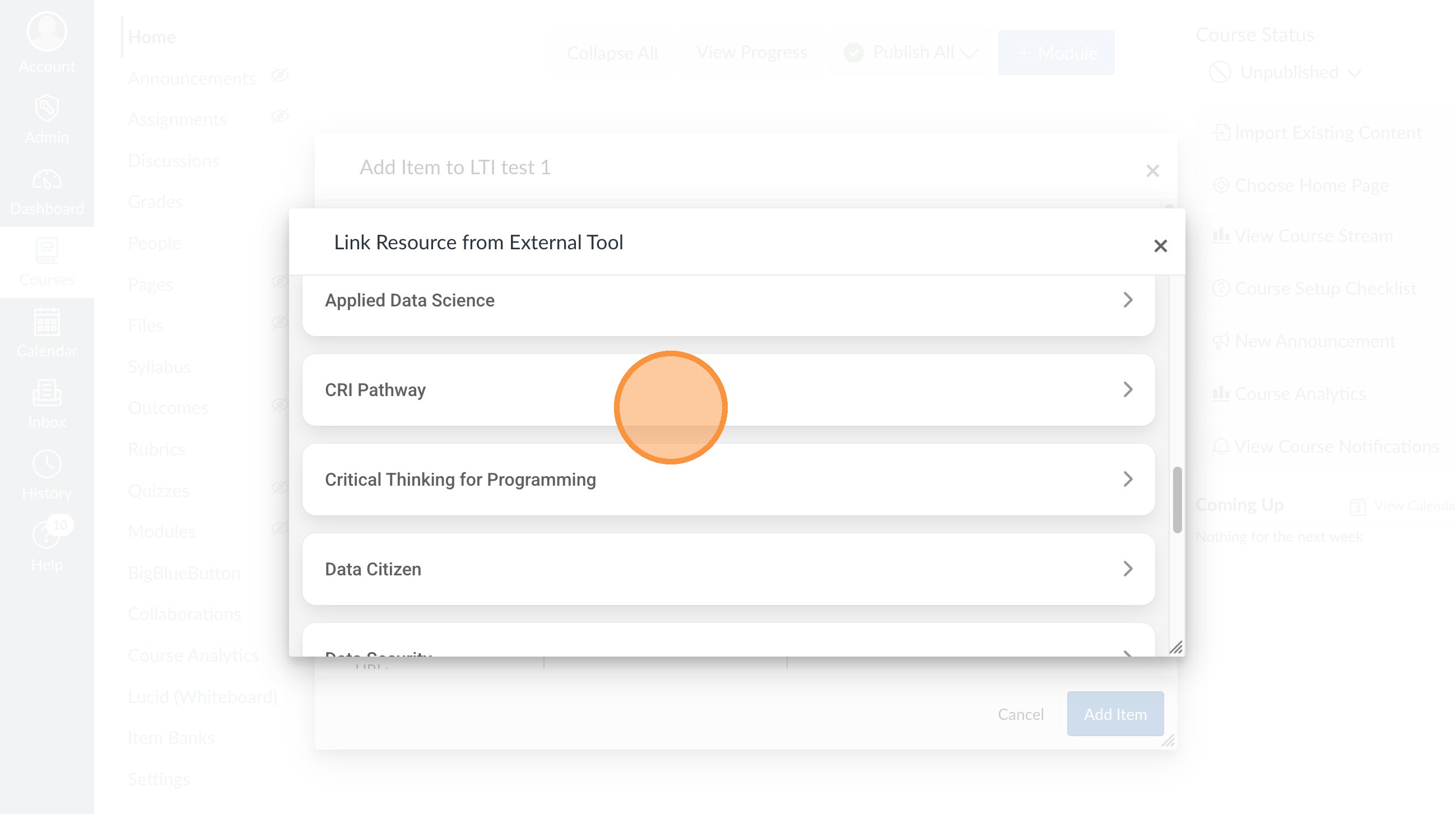The height and width of the screenshot is (814, 1456).
Task: Click the external tool list scrollbar thumb
Action: (1177, 500)
